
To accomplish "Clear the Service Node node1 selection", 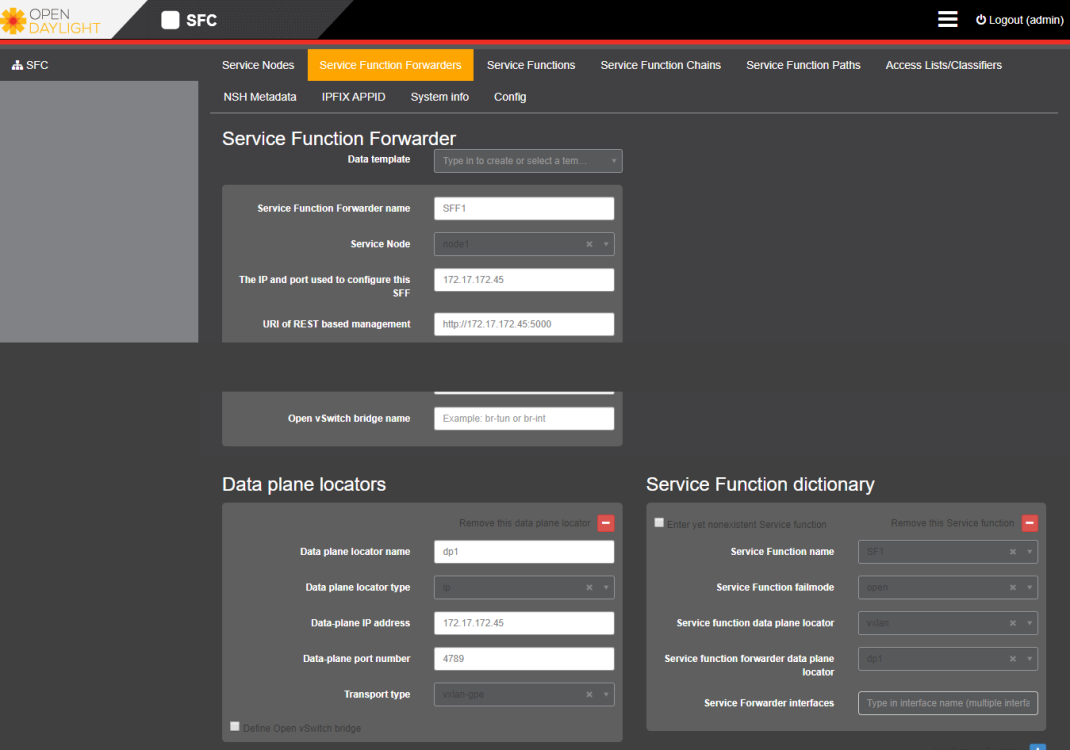I will pos(589,244).
